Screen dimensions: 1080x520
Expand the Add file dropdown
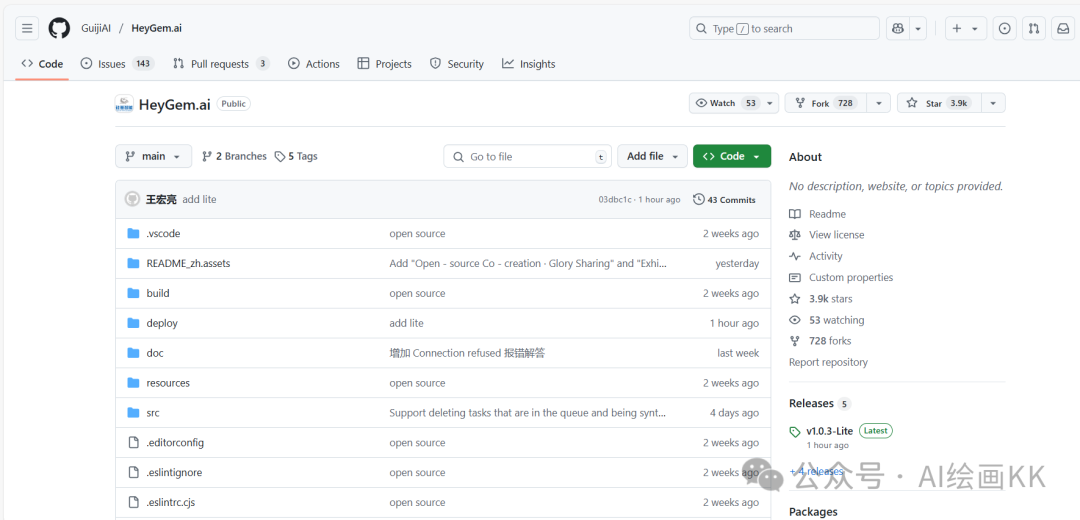click(x=652, y=156)
